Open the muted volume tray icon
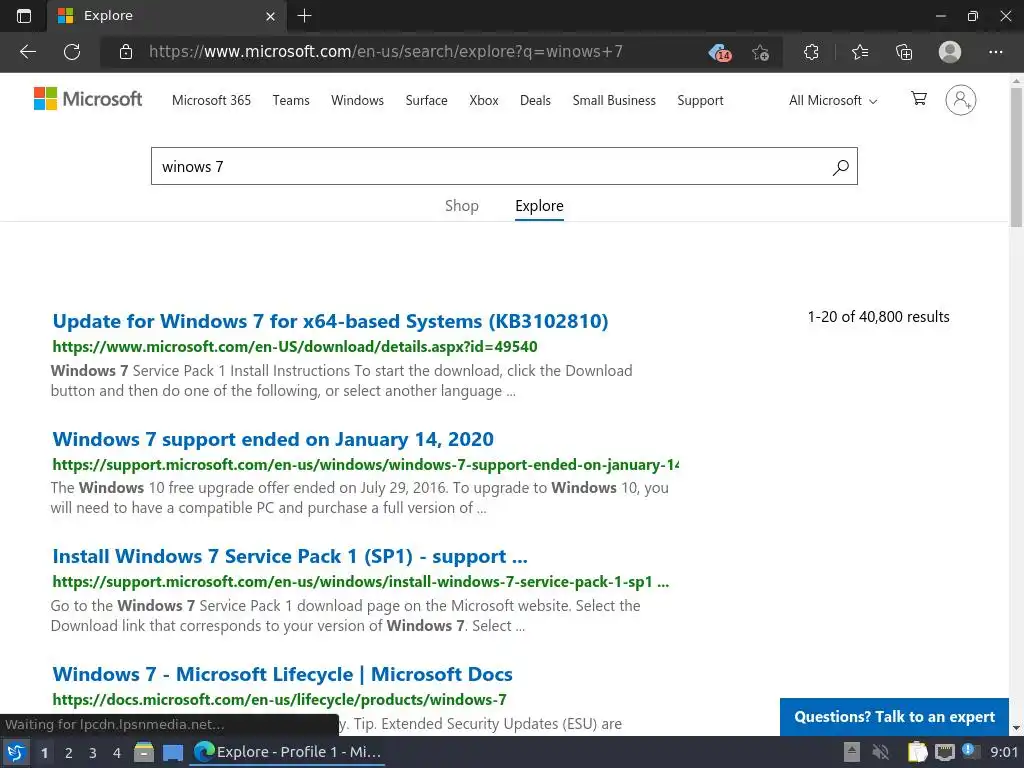The image size is (1024, 768). click(881, 752)
